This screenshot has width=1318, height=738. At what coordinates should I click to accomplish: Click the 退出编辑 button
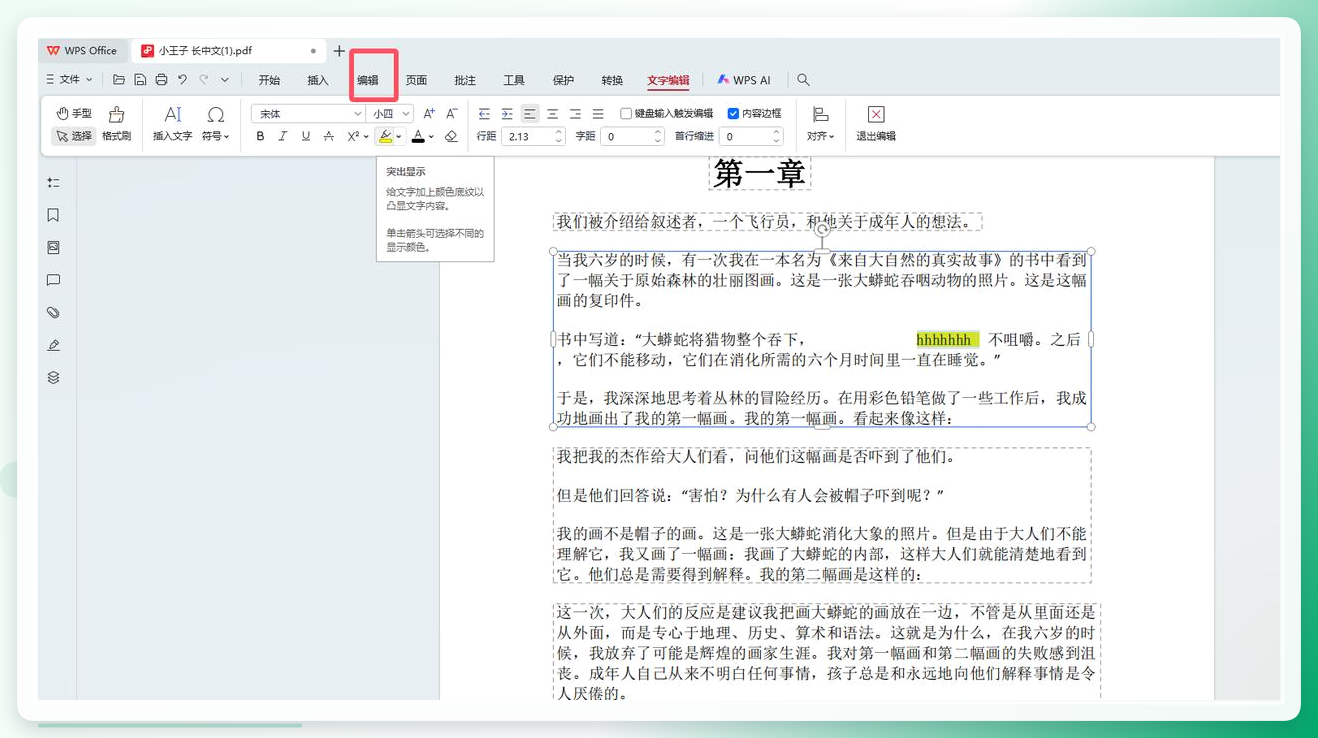pyautogui.click(x=876, y=124)
